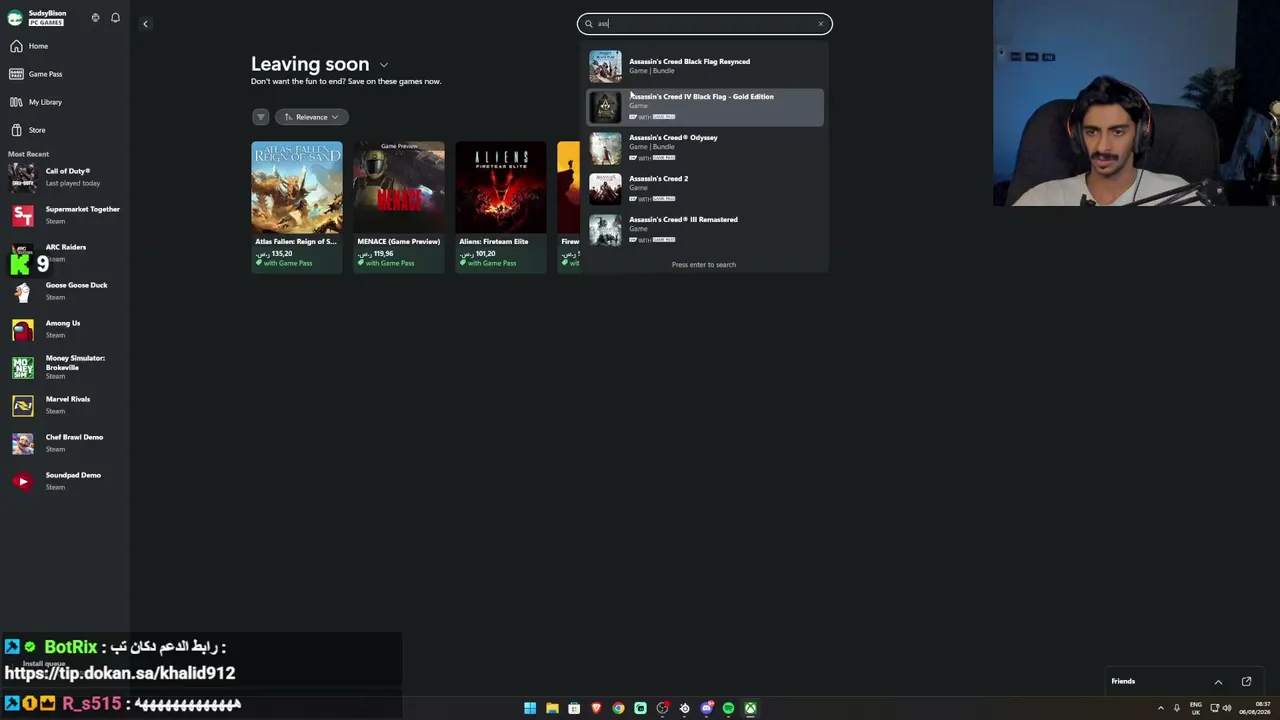
Task: Open Discord from the taskbar
Action: [x=706, y=709]
